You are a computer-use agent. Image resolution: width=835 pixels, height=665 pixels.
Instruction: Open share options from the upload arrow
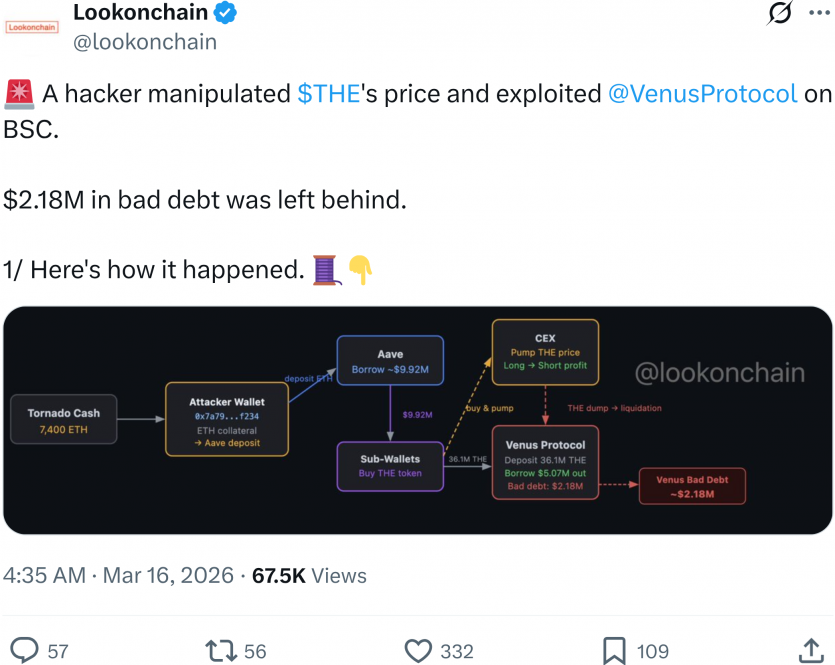click(x=812, y=651)
